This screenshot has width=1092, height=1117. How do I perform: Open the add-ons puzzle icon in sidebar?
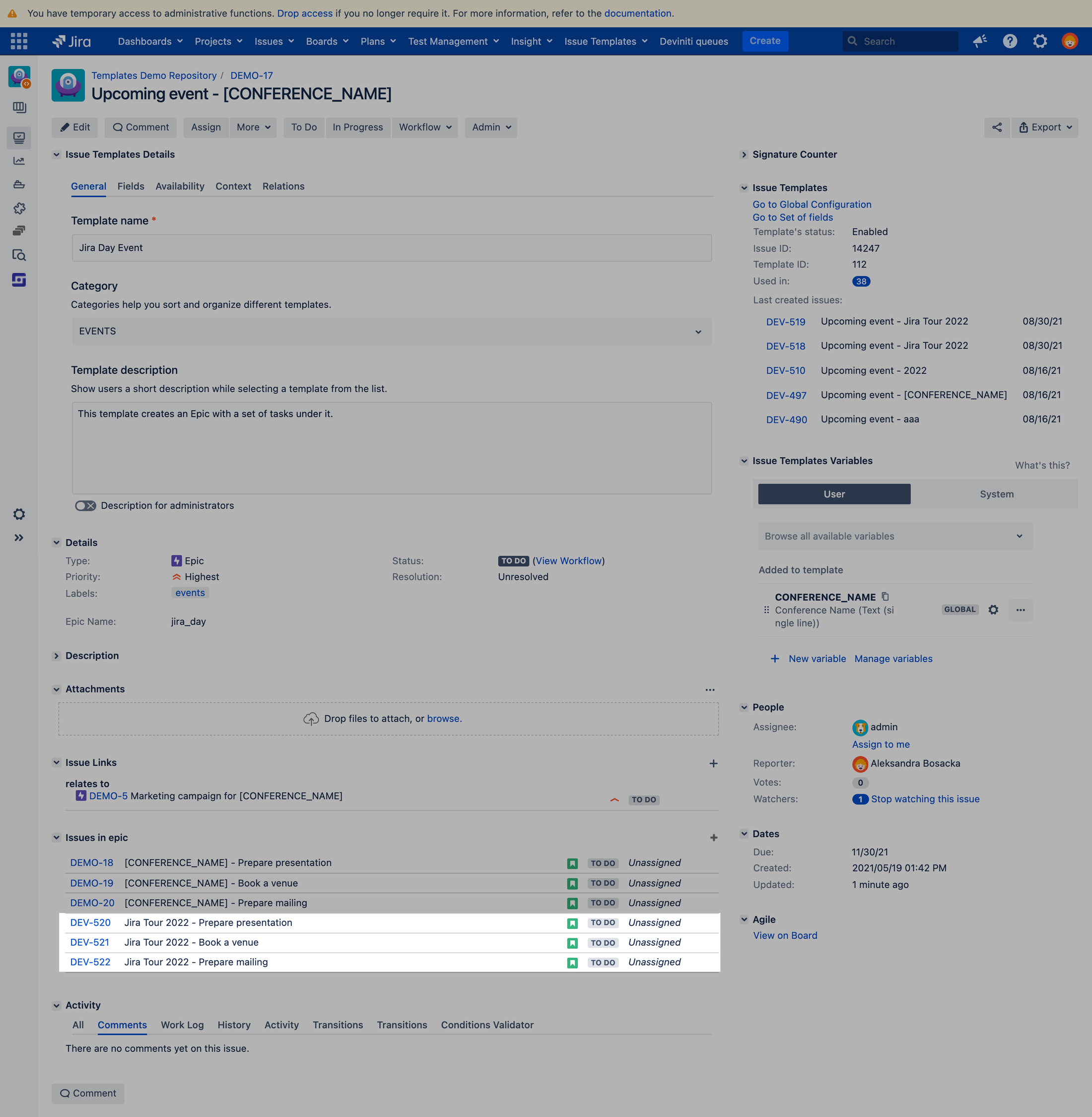19,208
